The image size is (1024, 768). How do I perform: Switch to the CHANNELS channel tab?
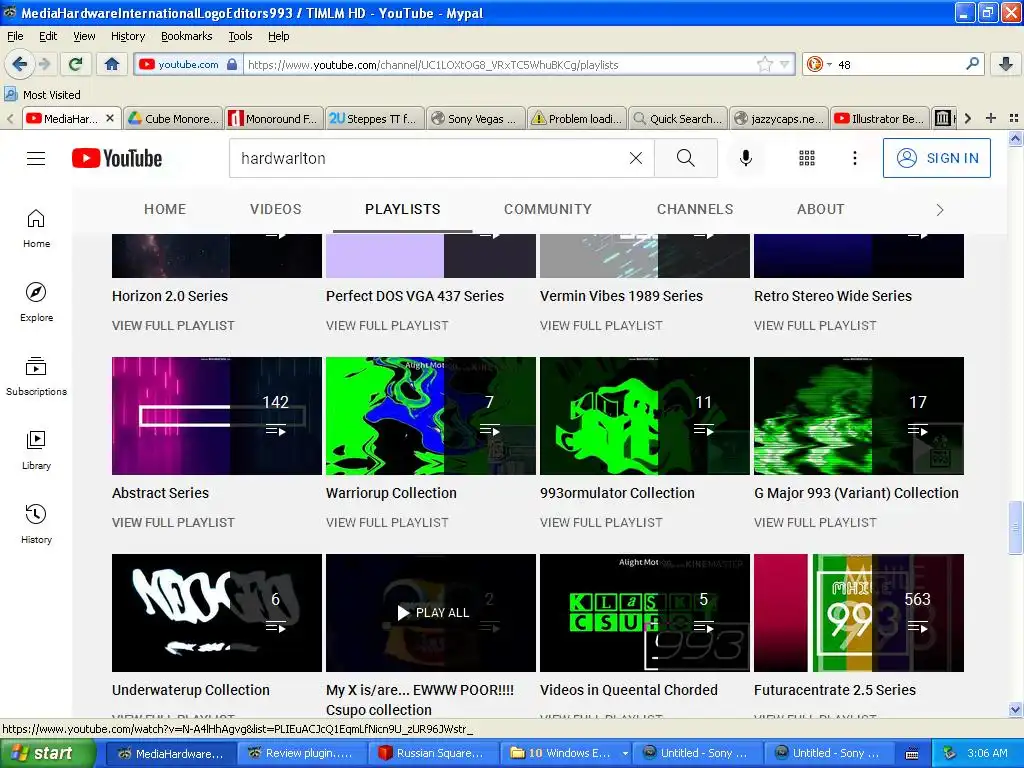(695, 209)
